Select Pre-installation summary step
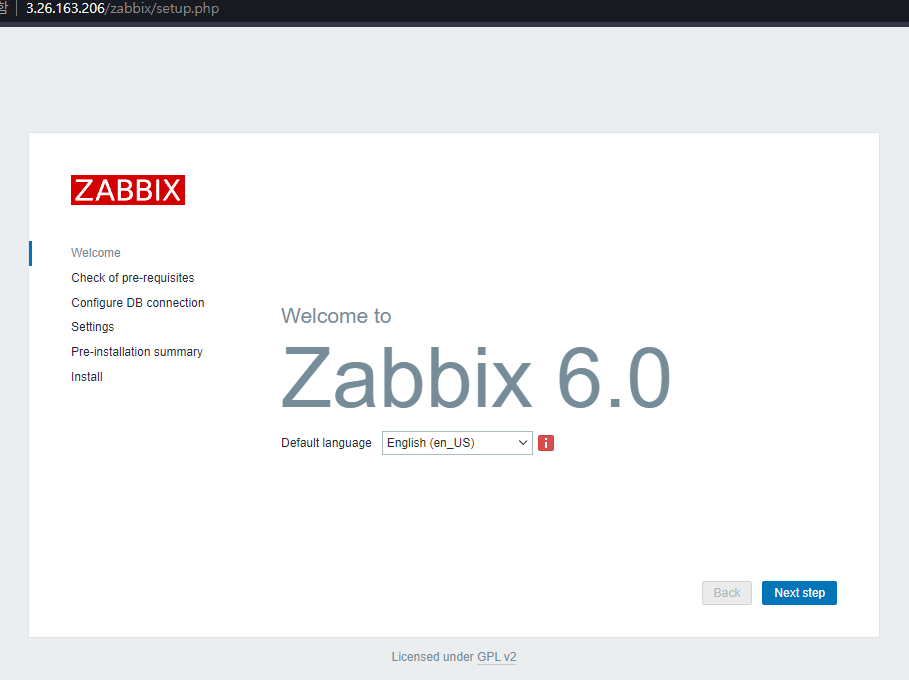 137,352
